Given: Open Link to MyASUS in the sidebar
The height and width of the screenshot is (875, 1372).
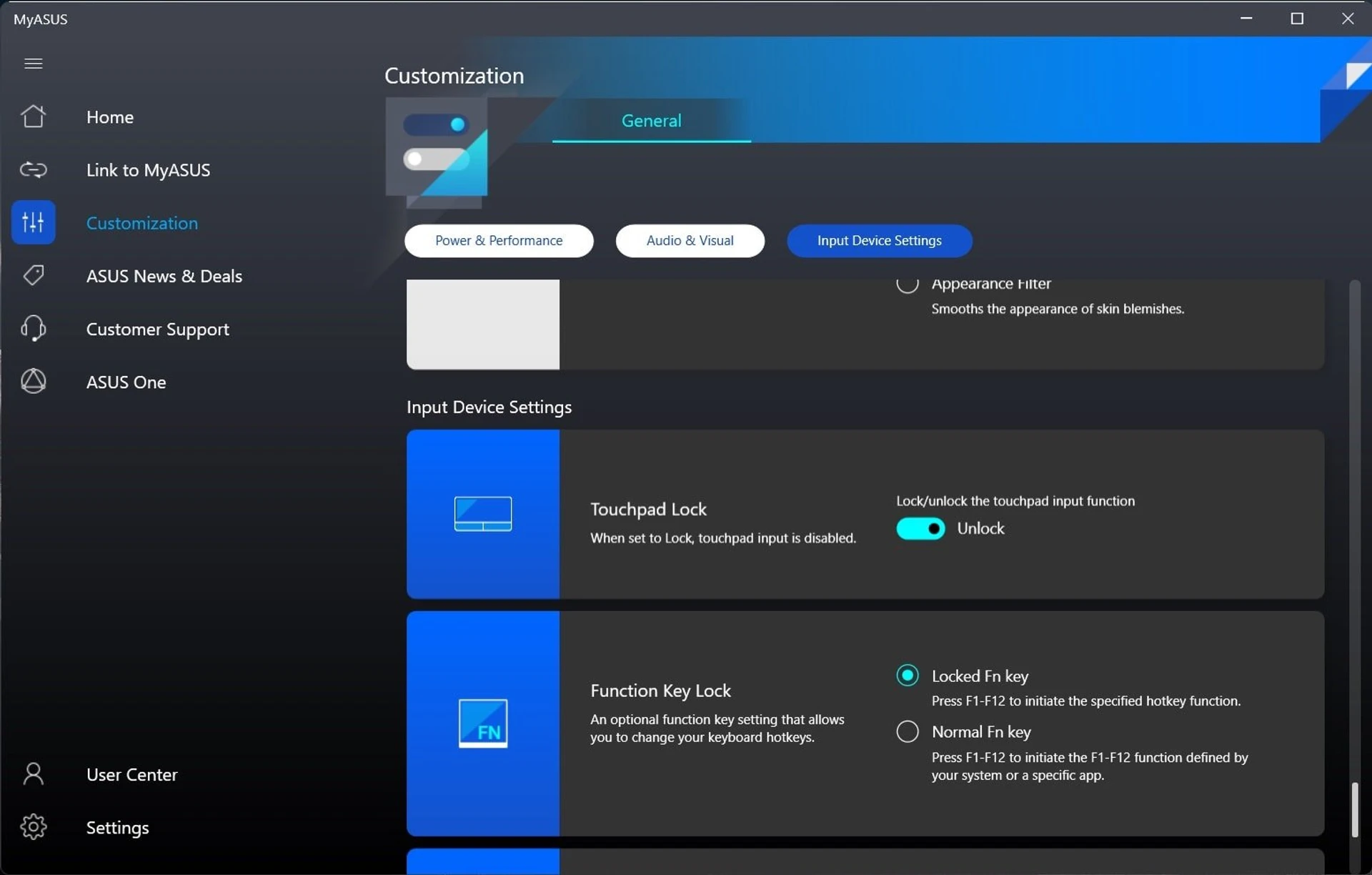Looking at the screenshot, I should tap(148, 169).
